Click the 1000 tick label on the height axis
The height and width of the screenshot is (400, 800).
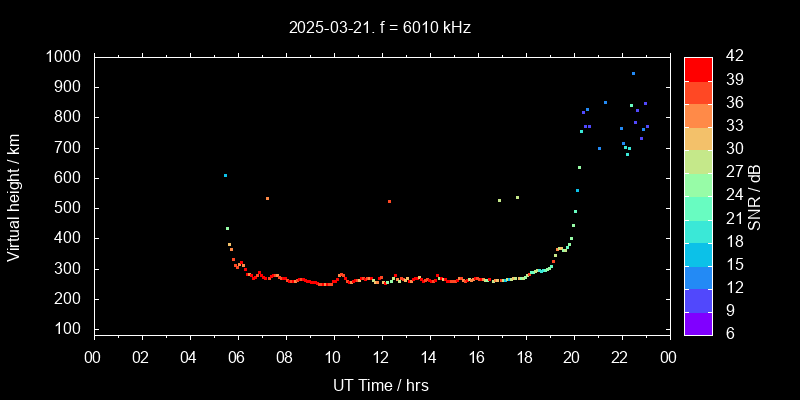65,57
